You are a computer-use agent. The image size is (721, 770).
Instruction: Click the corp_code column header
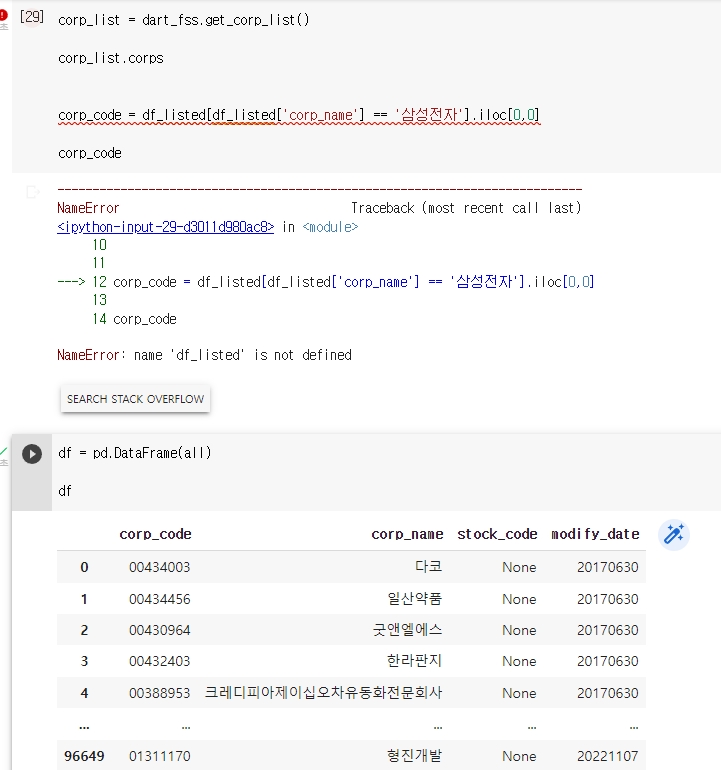tap(155, 534)
